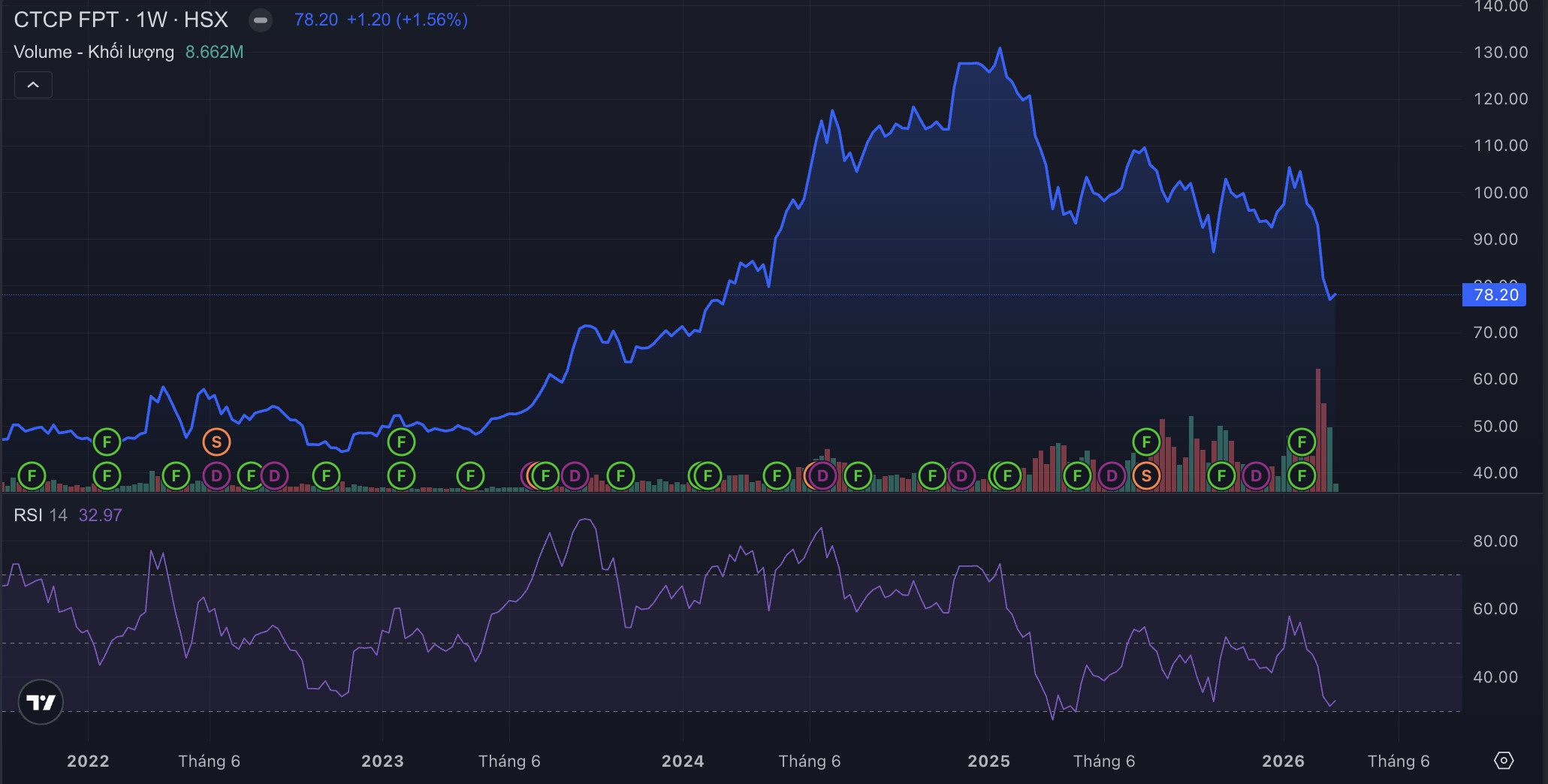Collapse the indicator legend with chevron
The image size is (1548, 784).
click(x=33, y=85)
